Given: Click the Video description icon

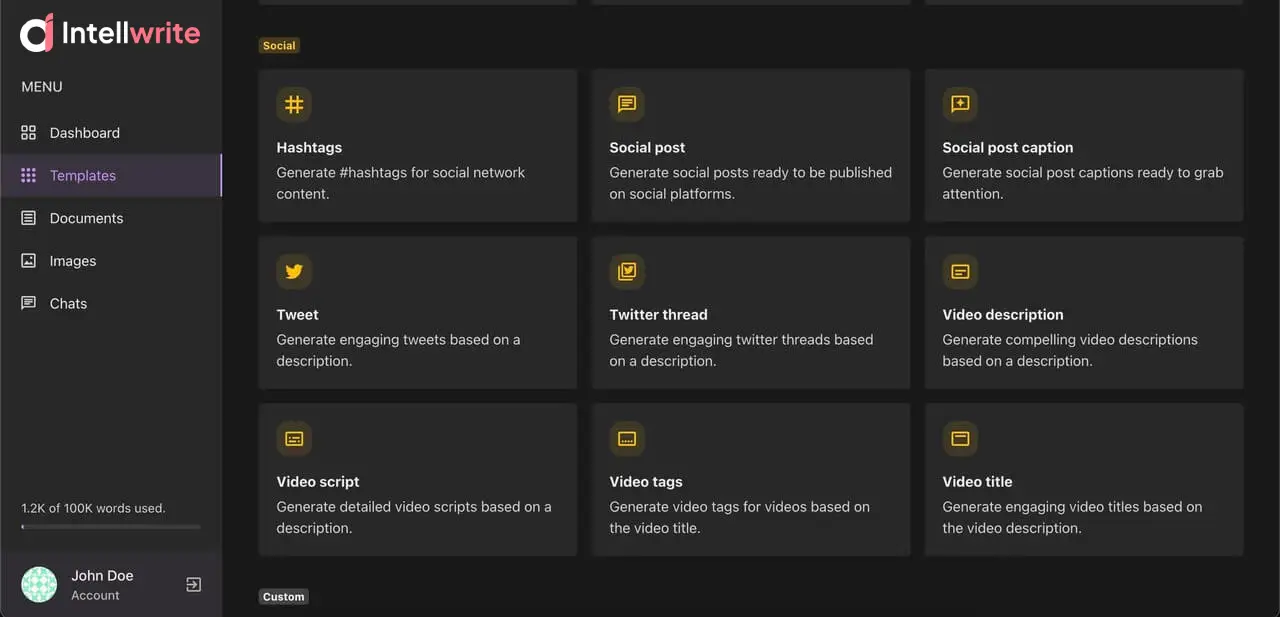Looking at the screenshot, I should click(x=960, y=271).
